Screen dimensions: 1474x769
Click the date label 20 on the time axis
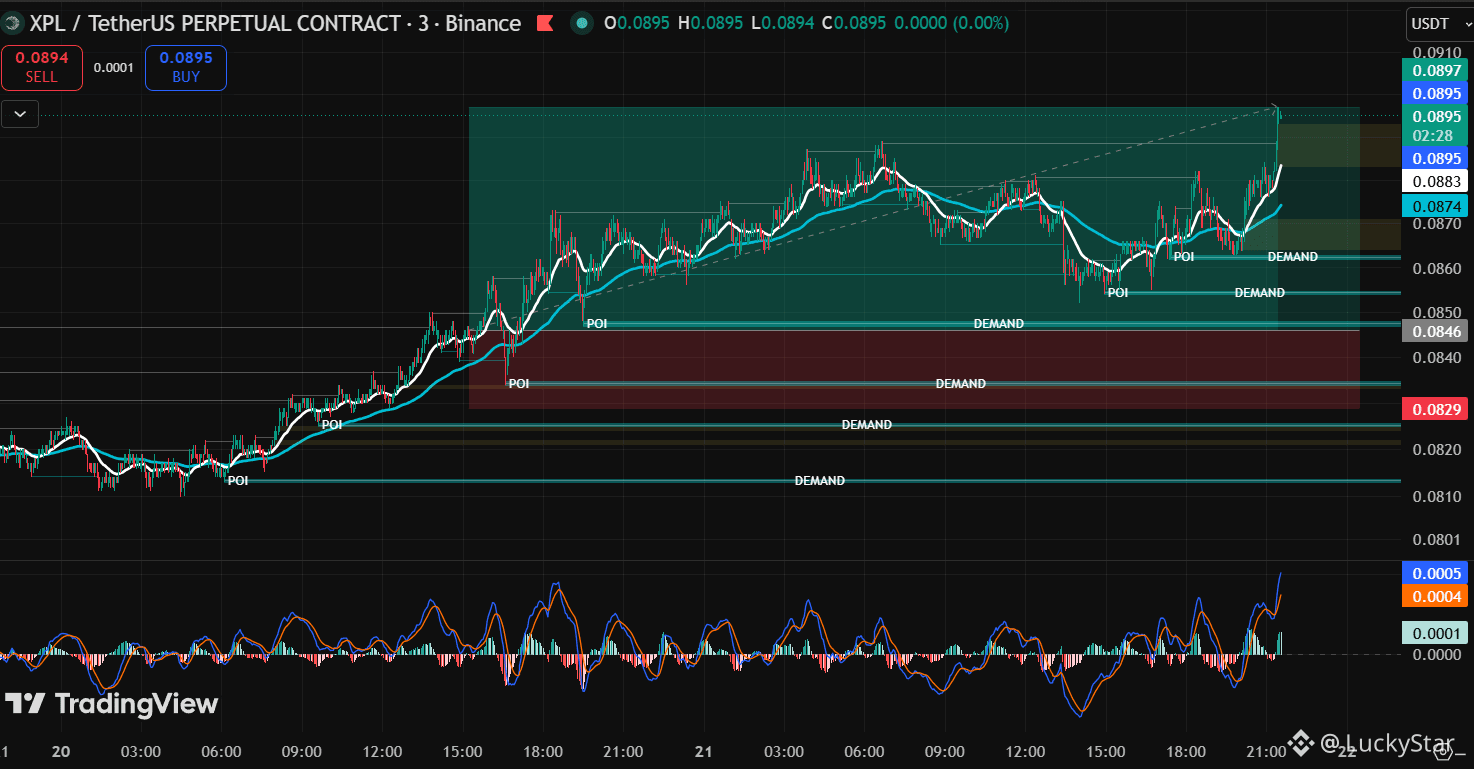point(60,751)
